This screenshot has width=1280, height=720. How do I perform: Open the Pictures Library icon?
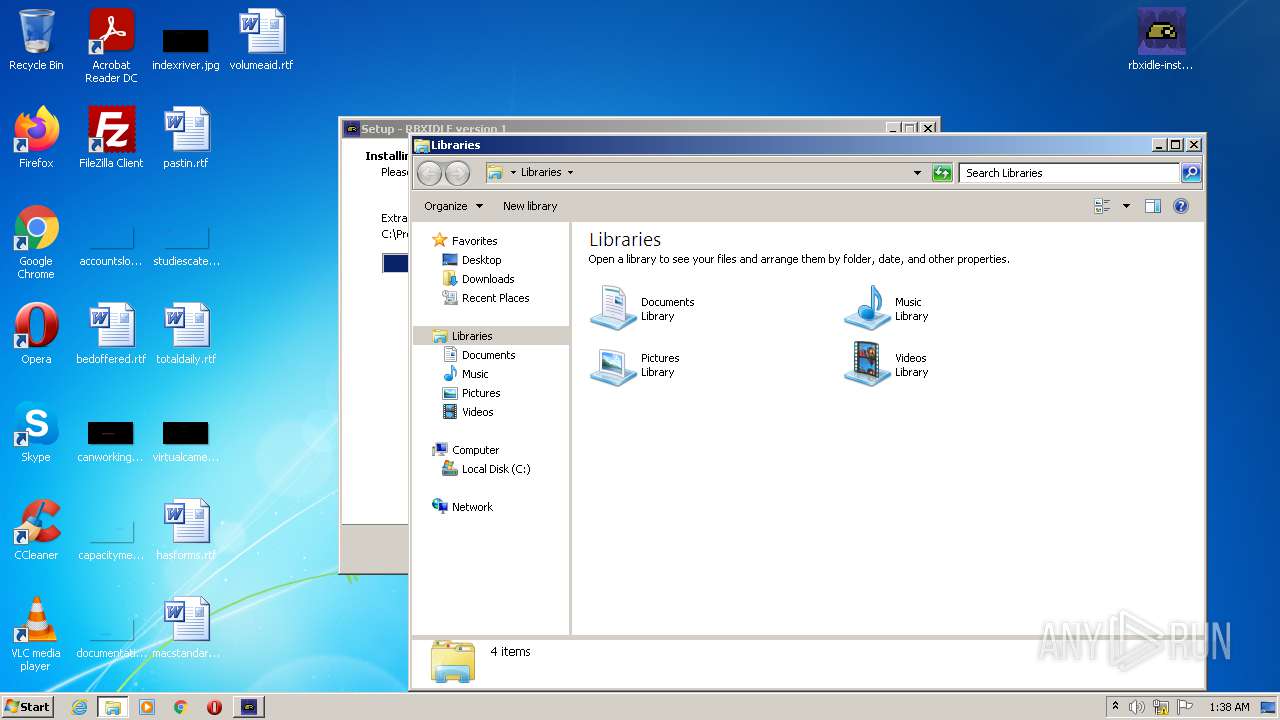(x=613, y=365)
